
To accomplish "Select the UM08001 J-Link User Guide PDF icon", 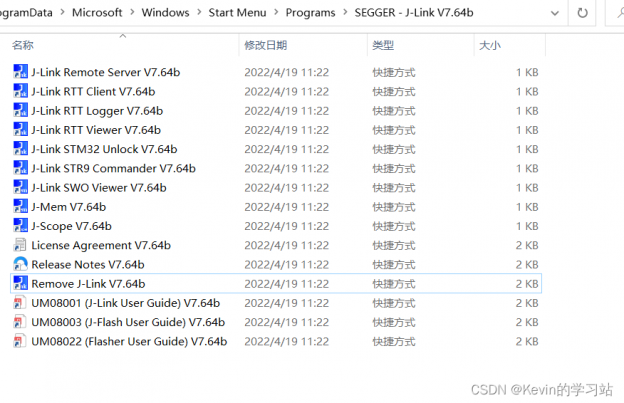I will [x=21, y=303].
